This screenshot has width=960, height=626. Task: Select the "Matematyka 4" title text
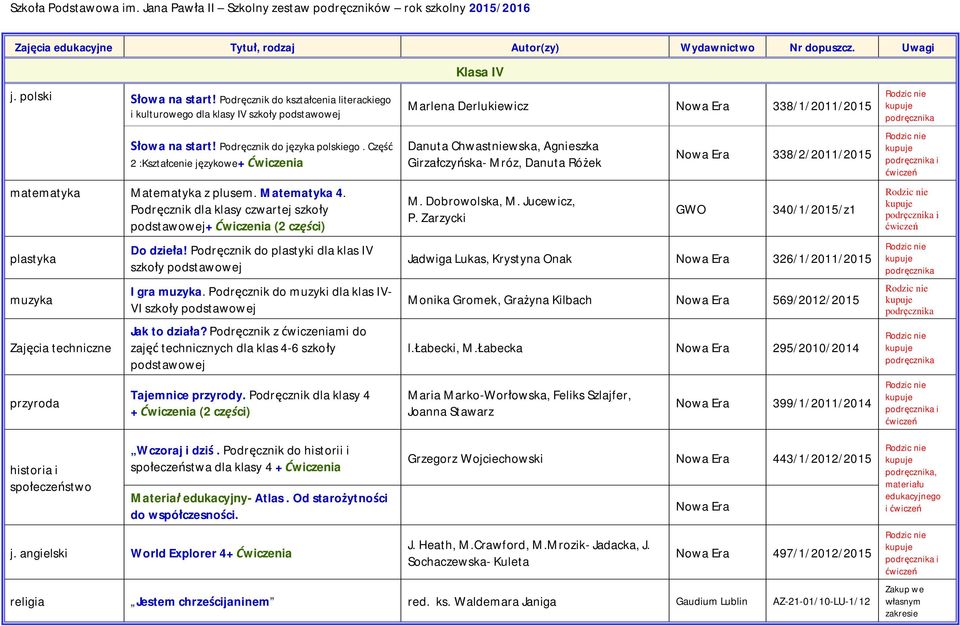(x=301, y=193)
